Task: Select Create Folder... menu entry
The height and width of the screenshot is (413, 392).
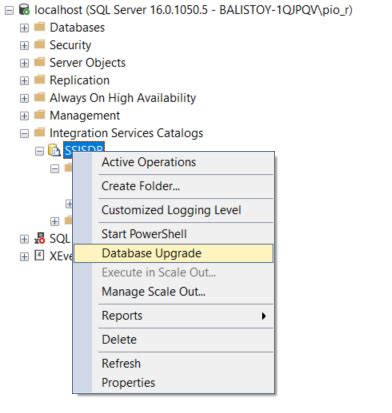Action: tap(173, 186)
